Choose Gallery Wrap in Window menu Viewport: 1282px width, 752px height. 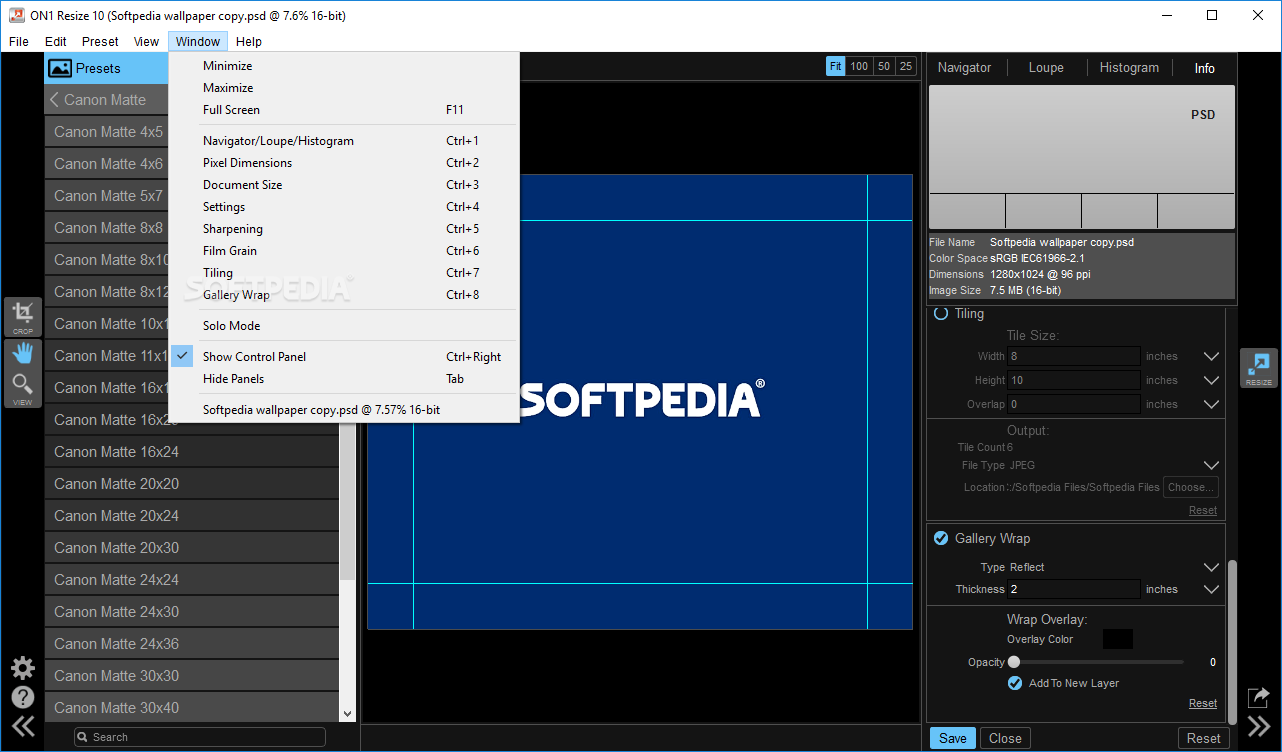pyautogui.click(x=344, y=295)
